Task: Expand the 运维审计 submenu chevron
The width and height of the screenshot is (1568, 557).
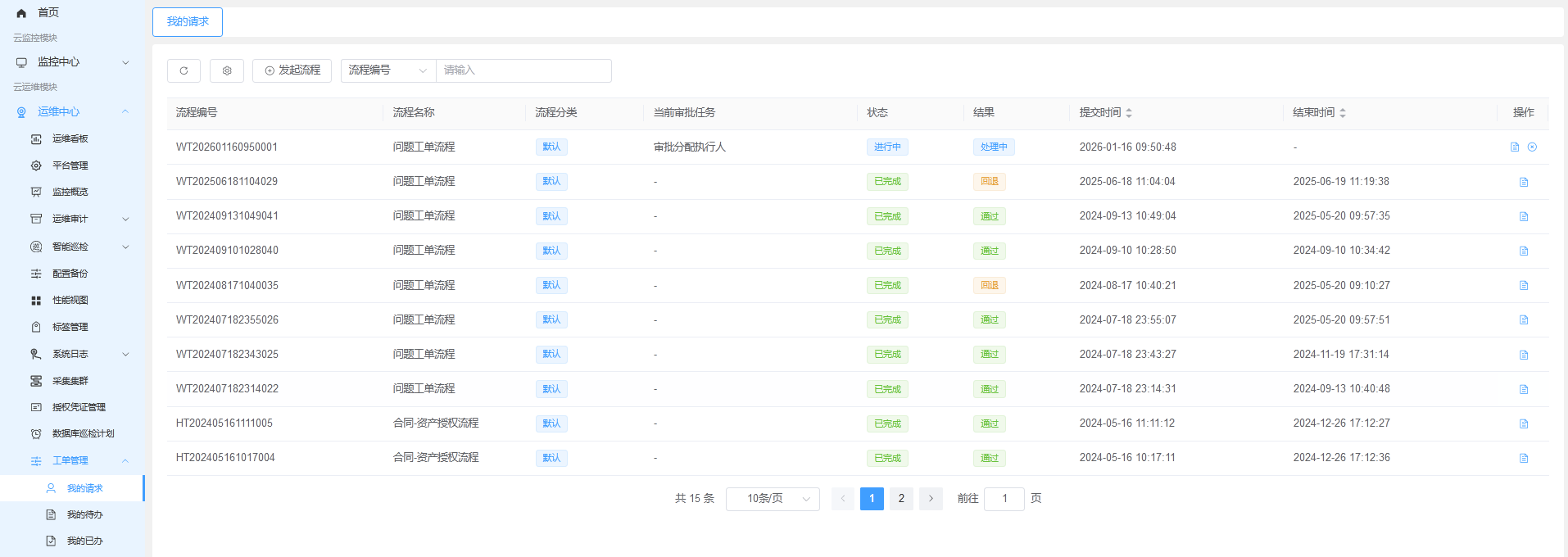Action: click(125, 219)
